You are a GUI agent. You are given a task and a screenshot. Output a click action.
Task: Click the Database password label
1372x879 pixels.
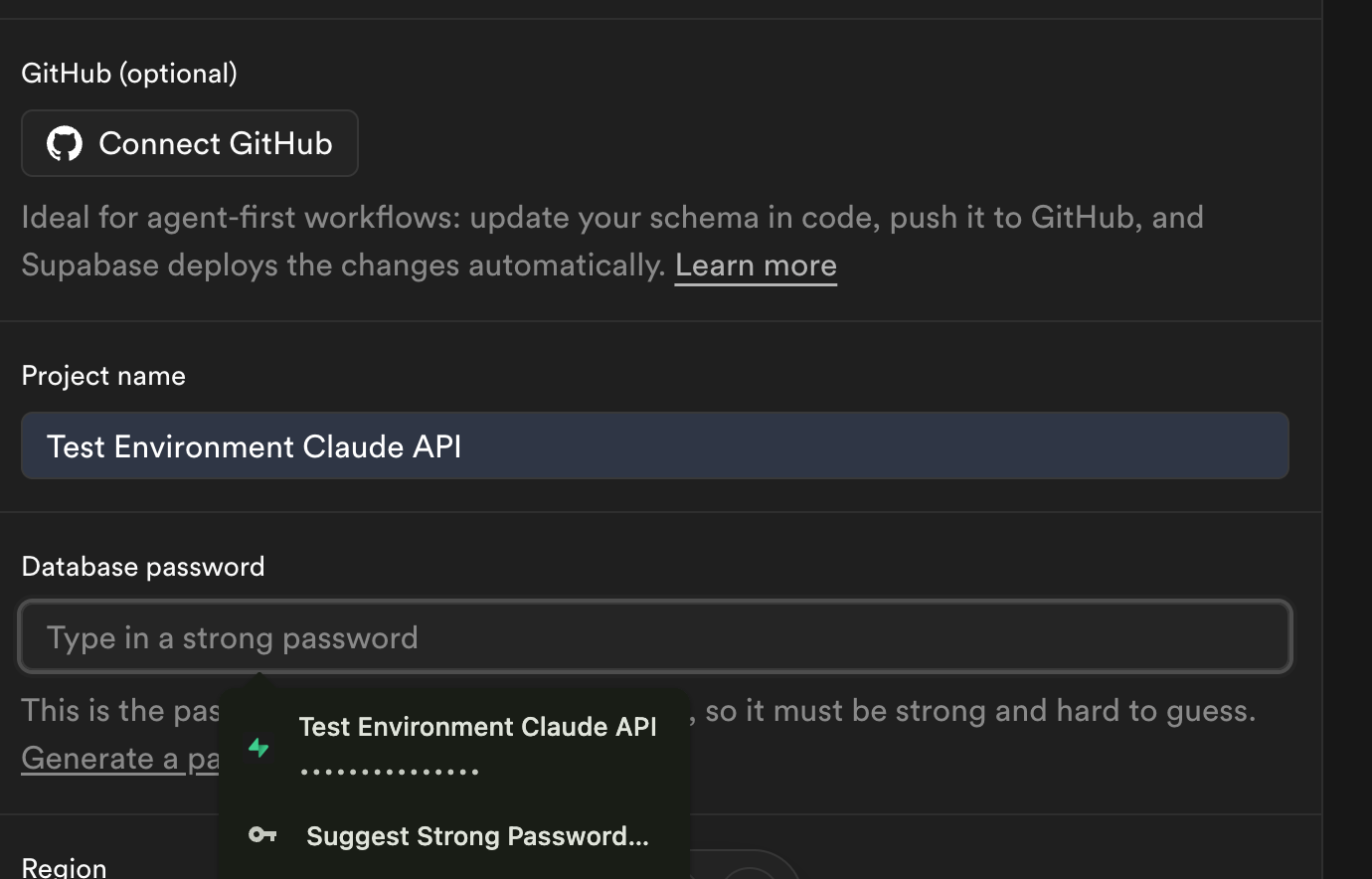coord(143,567)
